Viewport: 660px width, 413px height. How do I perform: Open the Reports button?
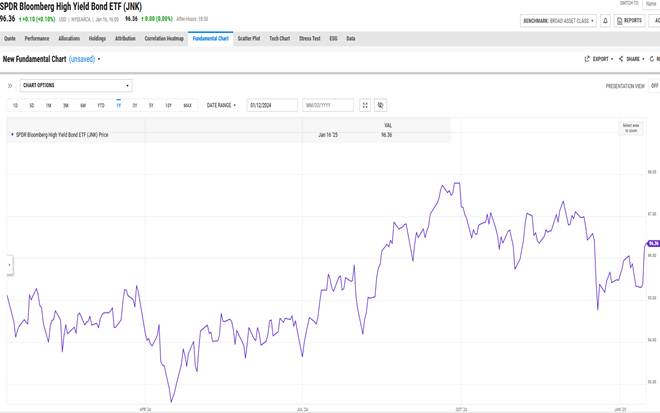[629, 21]
